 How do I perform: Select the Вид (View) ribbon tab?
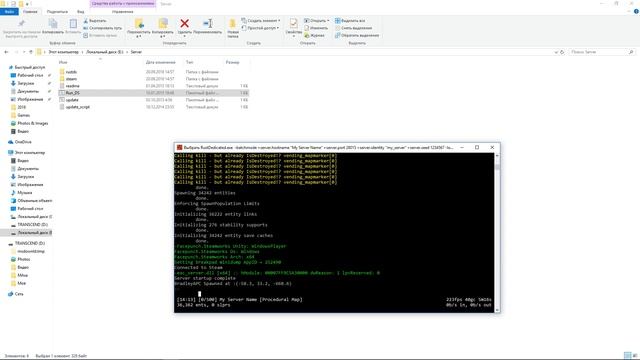pos(81,11)
